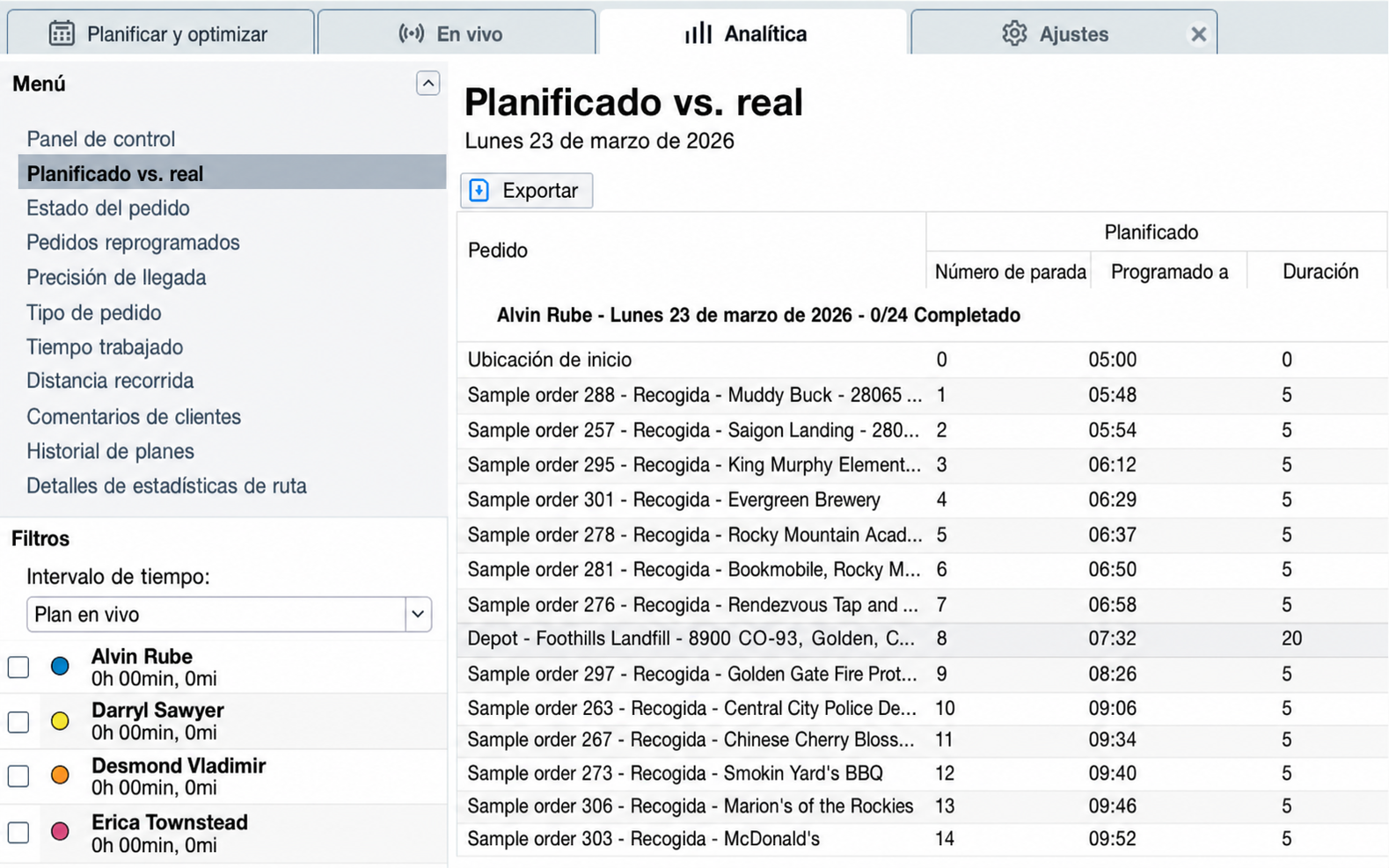Open Detalles de estadísticas de ruta

click(166, 485)
